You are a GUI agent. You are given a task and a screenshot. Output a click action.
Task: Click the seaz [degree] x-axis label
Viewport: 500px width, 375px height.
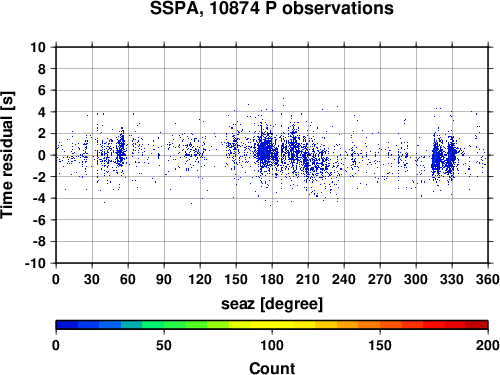(272, 304)
